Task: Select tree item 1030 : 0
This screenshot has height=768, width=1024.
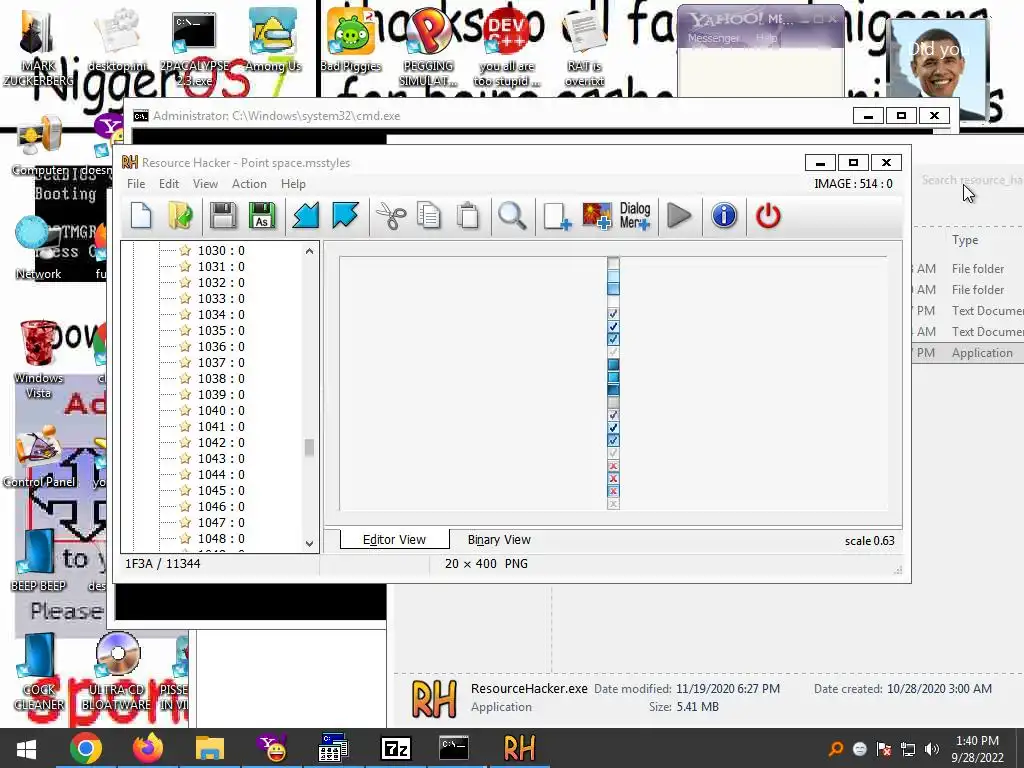Action: [x=221, y=250]
